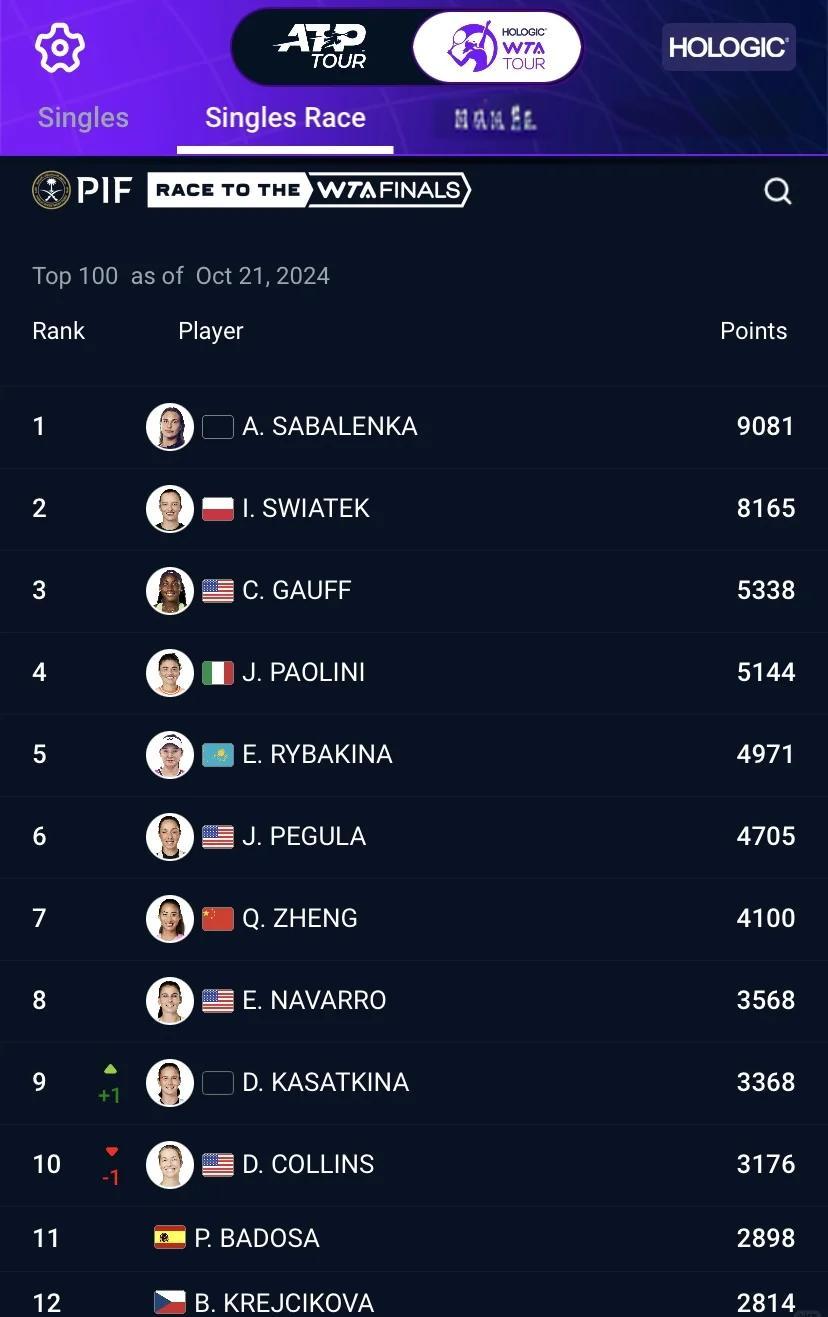Click Collins' red down-arrow rank indicator
This screenshot has height=1317, width=828.
pos(111,1153)
